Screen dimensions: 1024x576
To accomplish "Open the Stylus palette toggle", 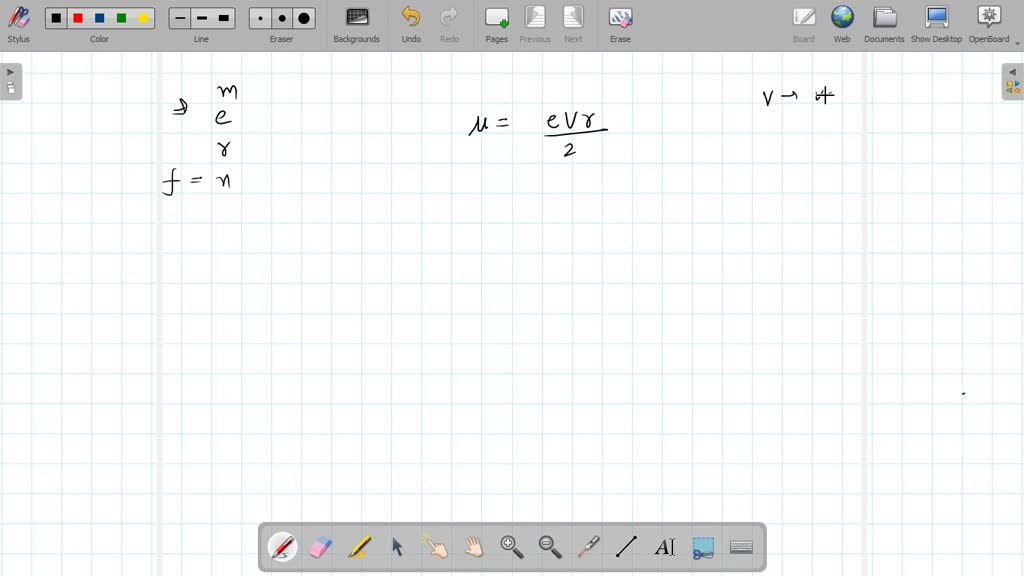I will point(18,25).
